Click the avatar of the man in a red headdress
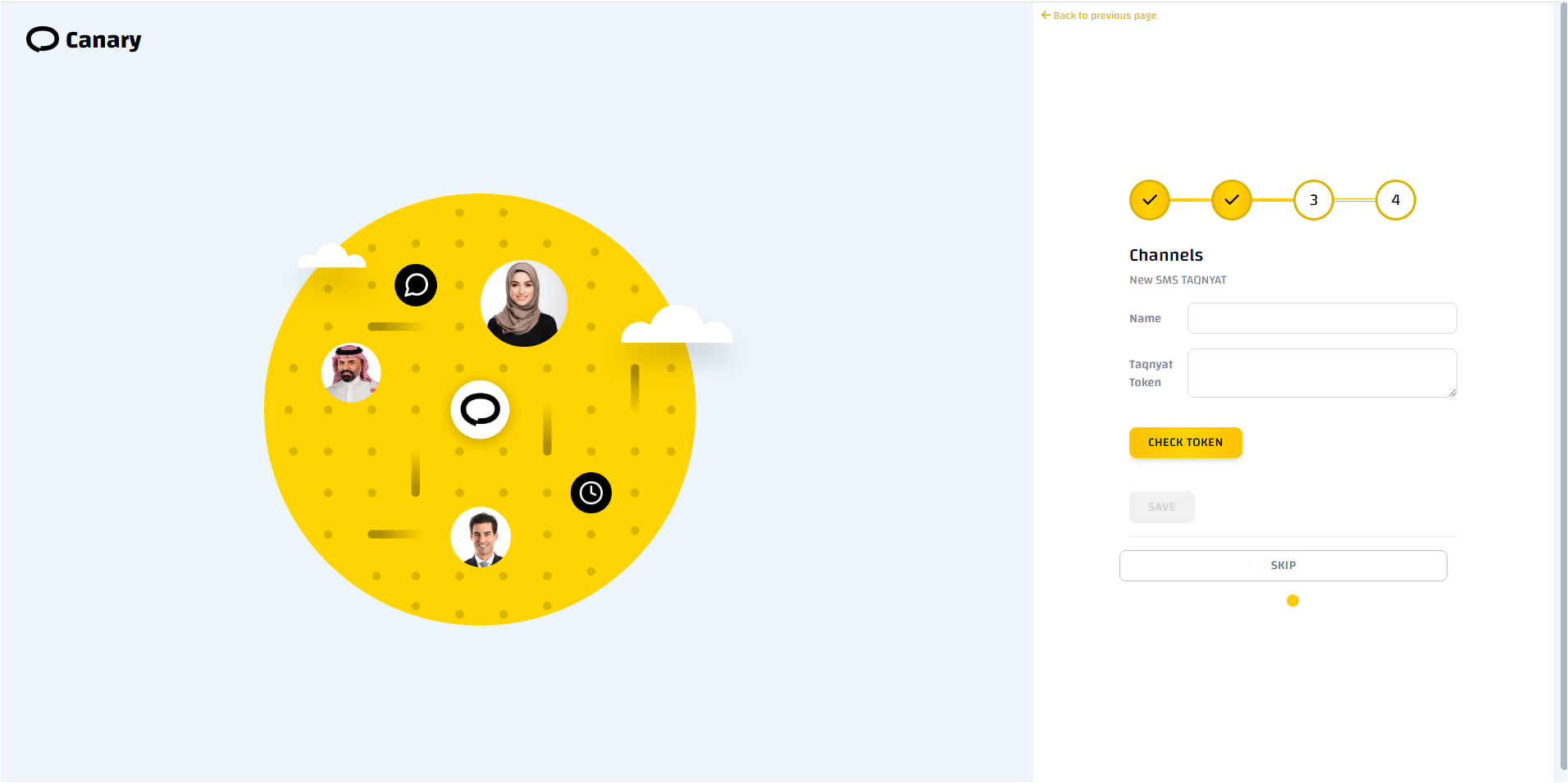 (x=351, y=372)
